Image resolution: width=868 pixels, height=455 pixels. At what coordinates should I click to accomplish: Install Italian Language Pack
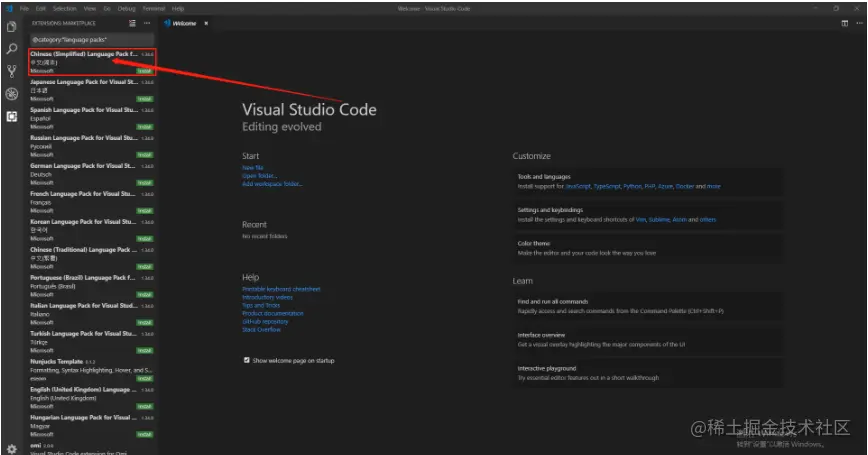(x=145, y=323)
